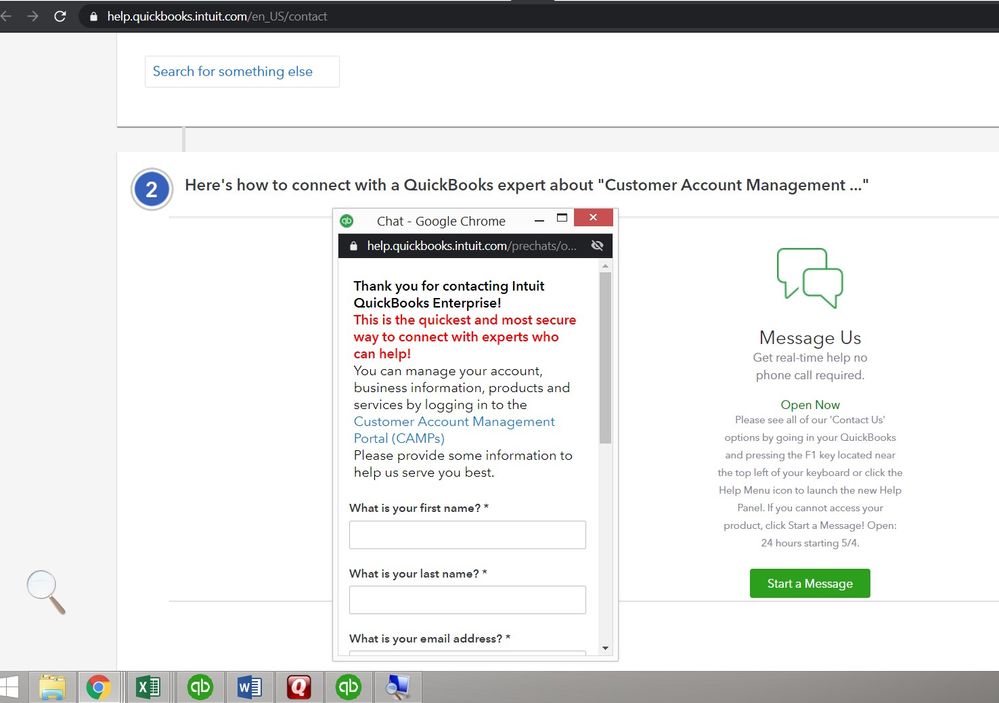Click the last name input field
999x703 pixels.
pos(467,600)
